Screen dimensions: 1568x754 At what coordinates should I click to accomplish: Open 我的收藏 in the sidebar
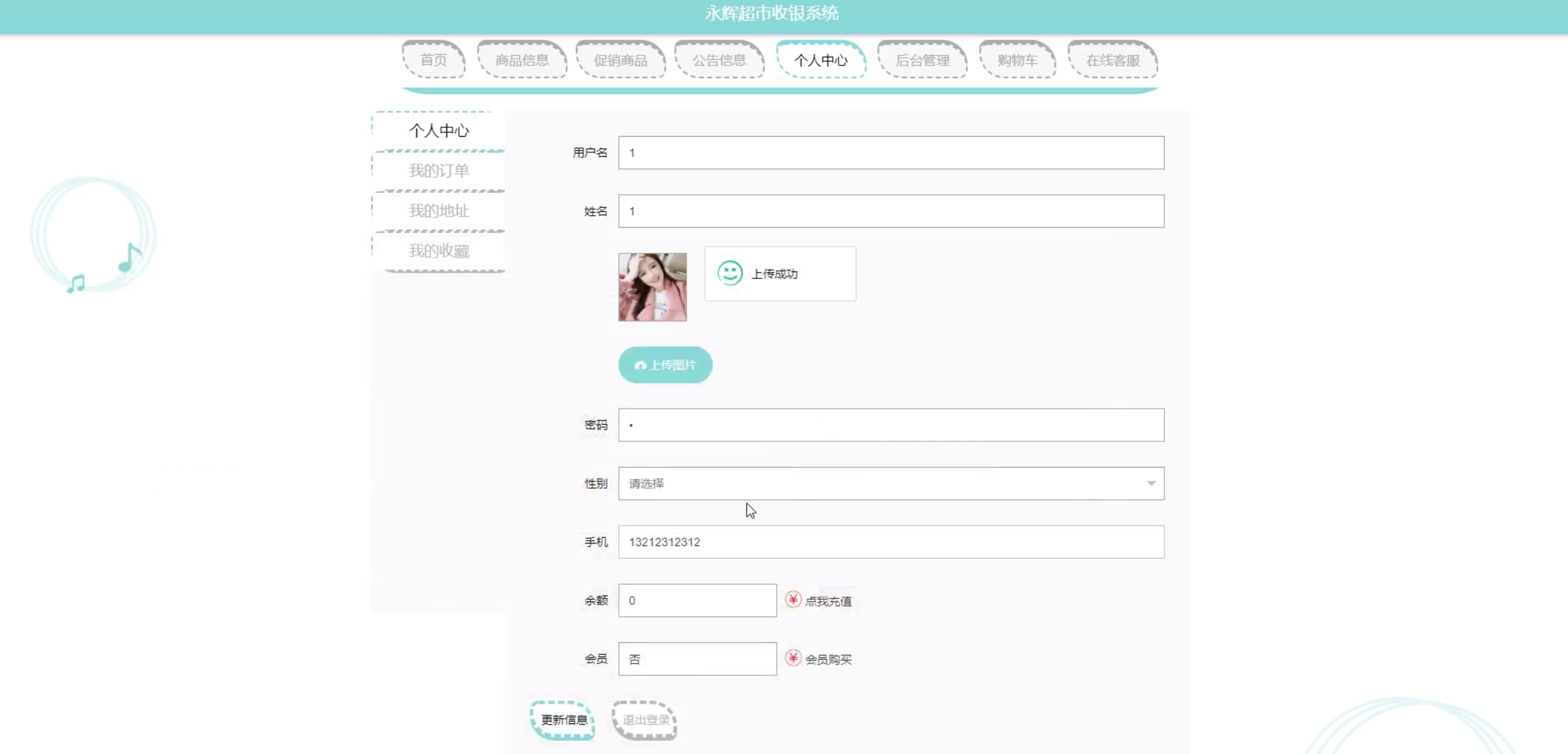[x=439, y=251]
